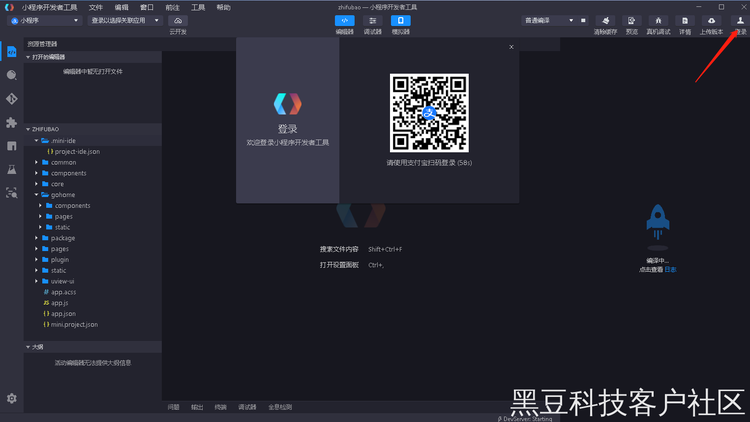
Task: Open the Git source control sidebar icon
Action: (x=11, y=99)
